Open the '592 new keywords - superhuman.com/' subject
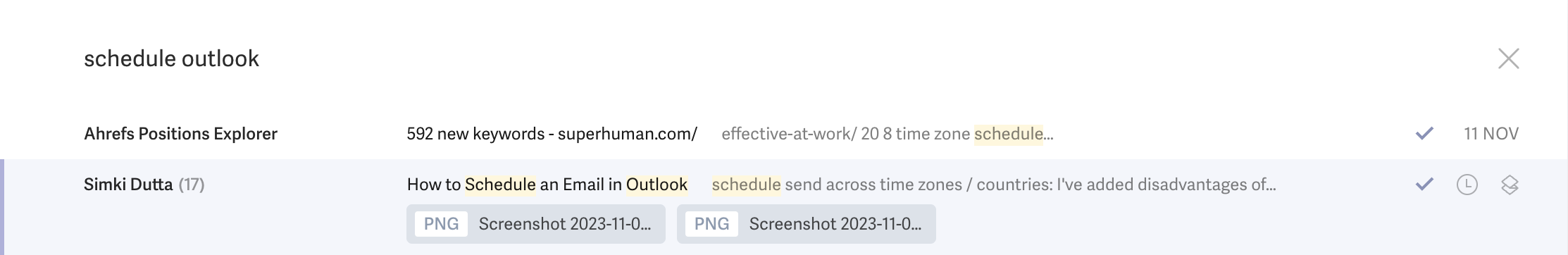The height and width of the screenshot is (255, 1568). (552, 134)
